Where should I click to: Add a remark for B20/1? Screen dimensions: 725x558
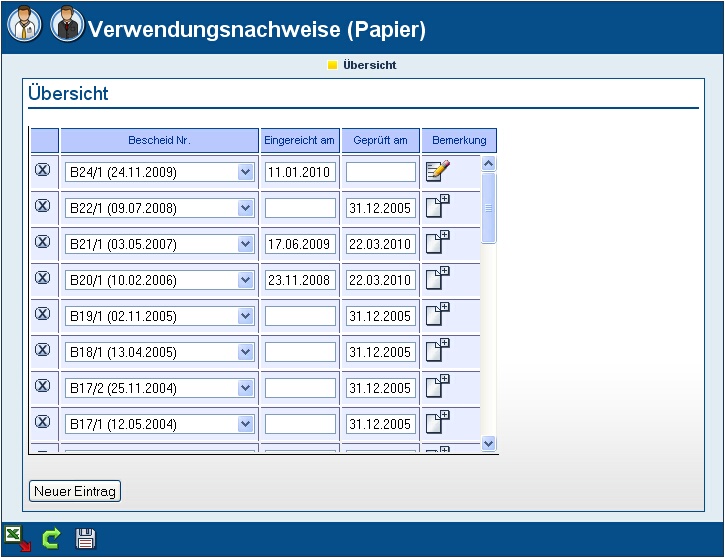click(x=437, y=278)
